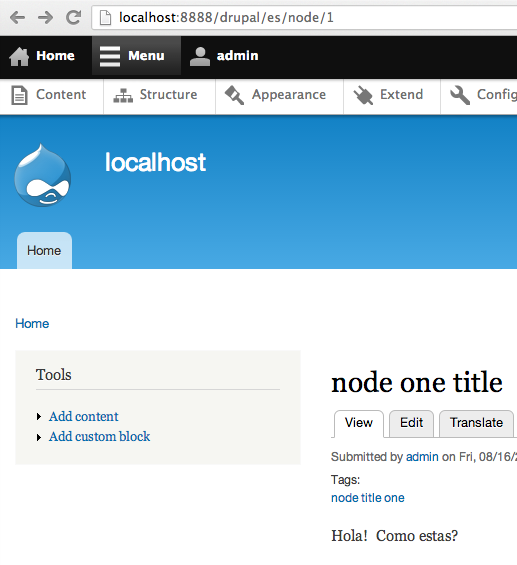The width and height of the screenshot is (517, 565).
Task: Click the browser forward arrow
Action: 45,17
